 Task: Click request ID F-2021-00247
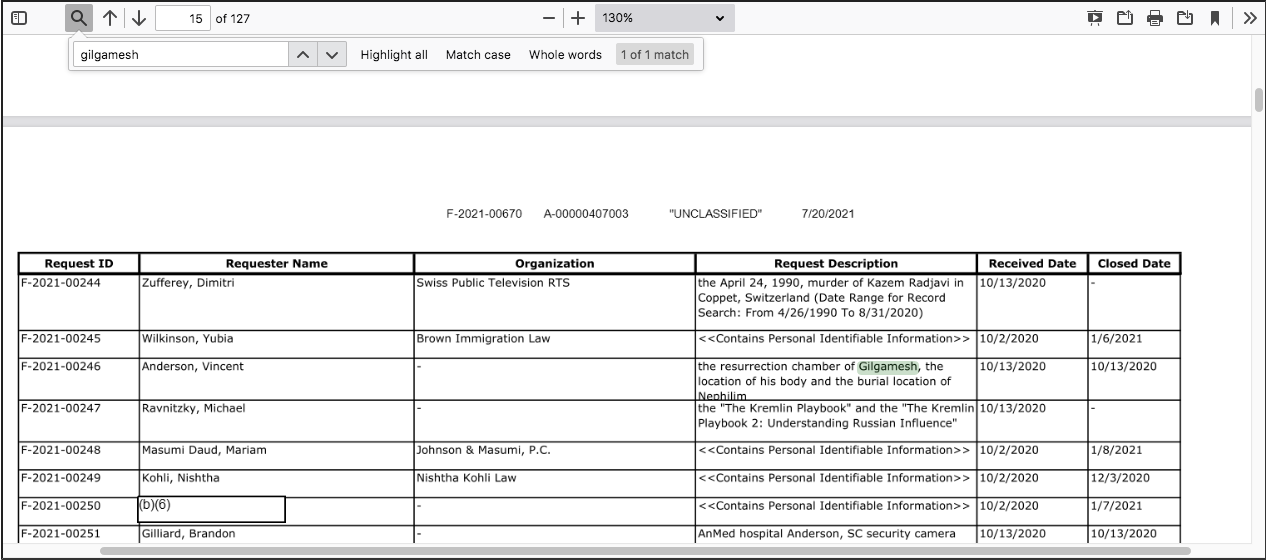click(61, 409)
